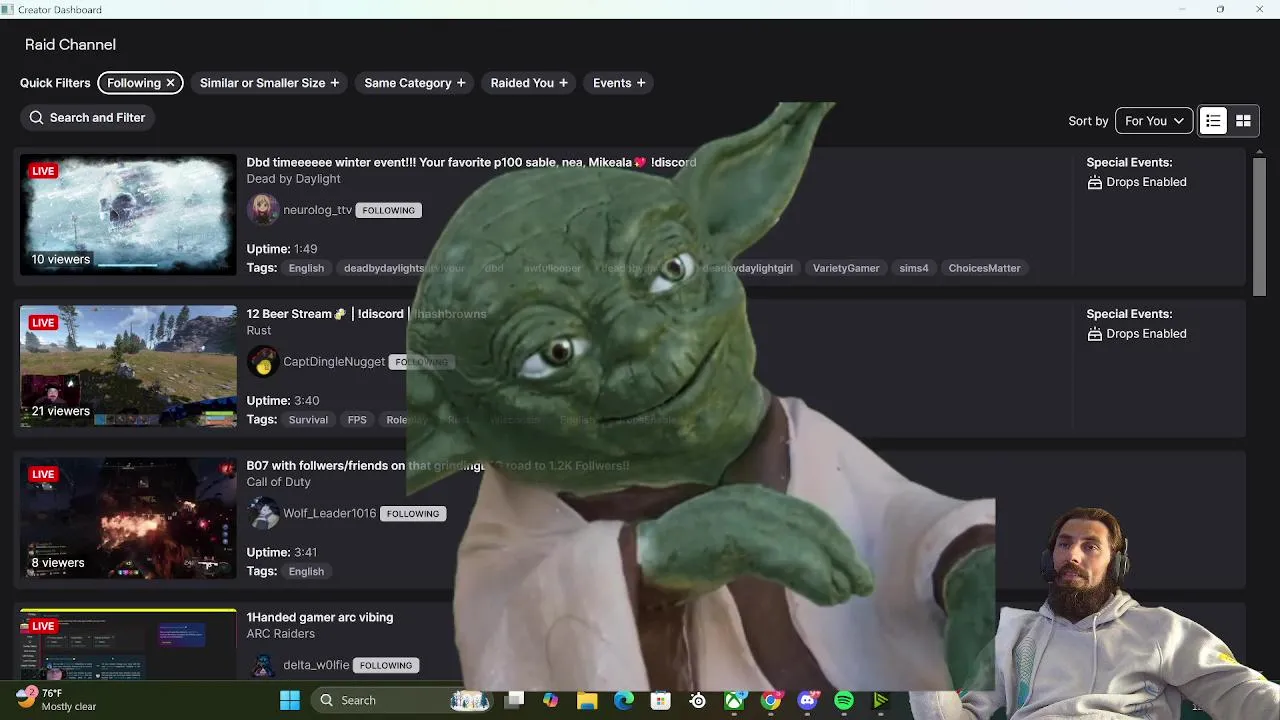Screen dimensions: 1280x720
Task: Open the Sort by For You dropdown
Action: pyautogui.click(x=1154, y=121)
